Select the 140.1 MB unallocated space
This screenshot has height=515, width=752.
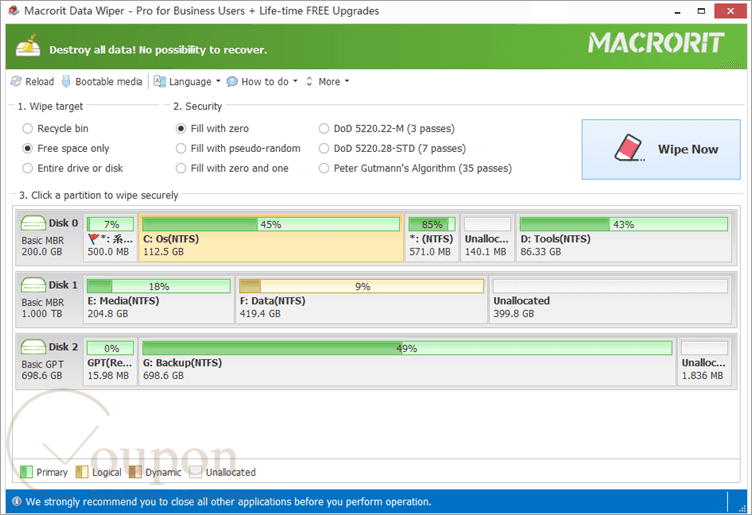[x=487, y=238]
